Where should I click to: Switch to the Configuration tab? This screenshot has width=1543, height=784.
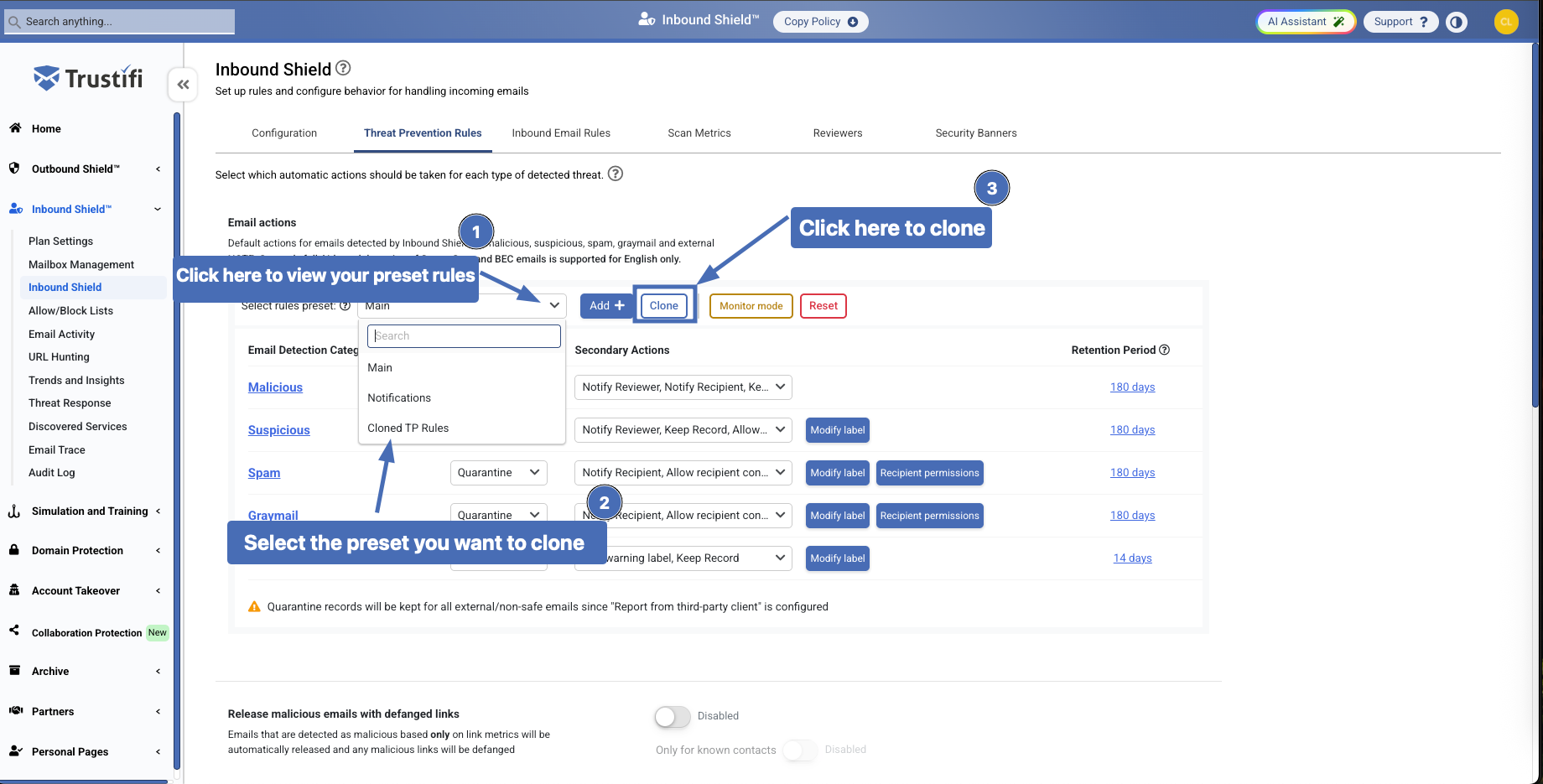point(284,133)
